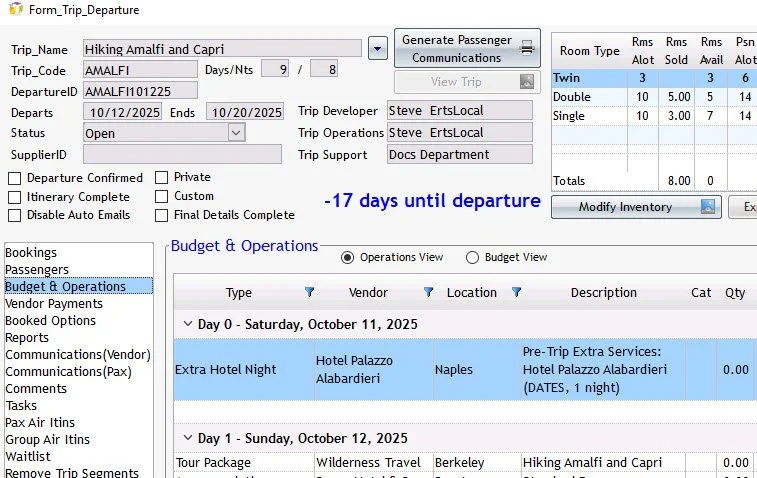Click the Form_Trip_Departure window icon
This screenshot has height=478, width=757.
click(16, 9)
